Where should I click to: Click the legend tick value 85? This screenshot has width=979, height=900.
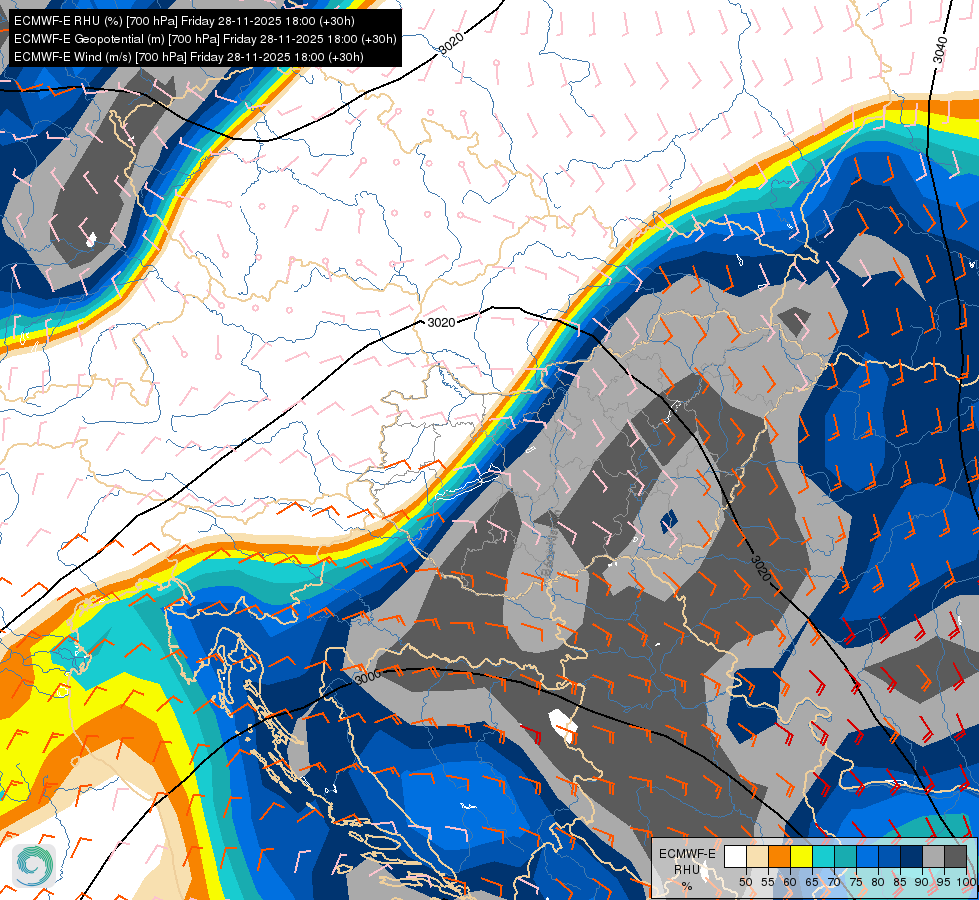click(900, 882)
